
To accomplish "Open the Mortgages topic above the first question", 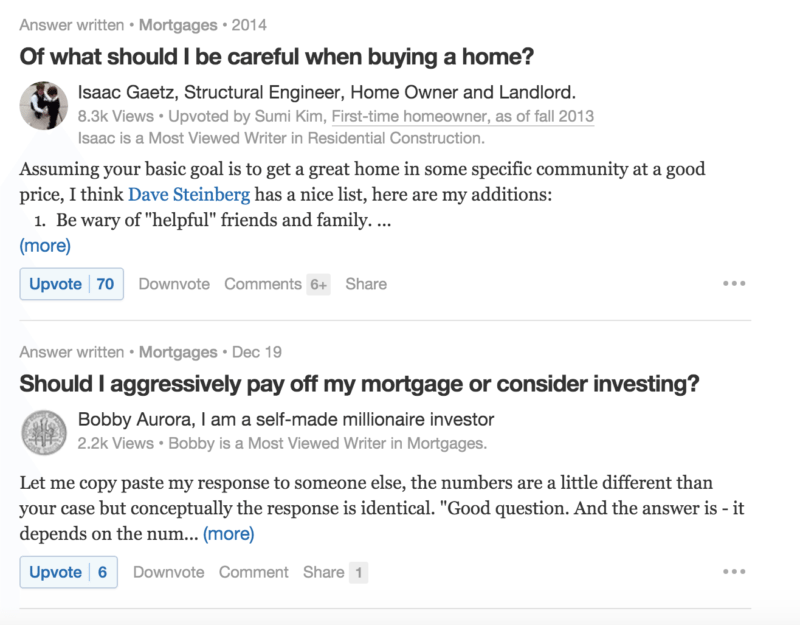I will coord(177,24).
